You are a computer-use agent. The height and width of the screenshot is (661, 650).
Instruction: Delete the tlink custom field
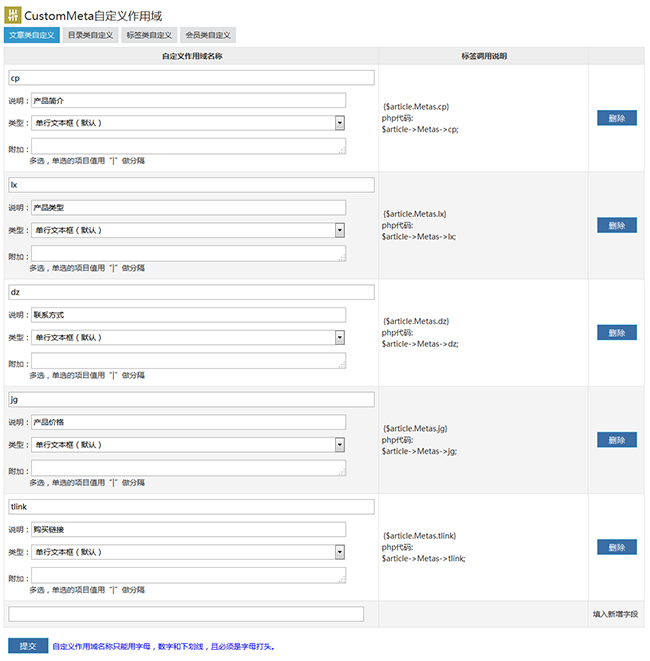coord(617,547)
